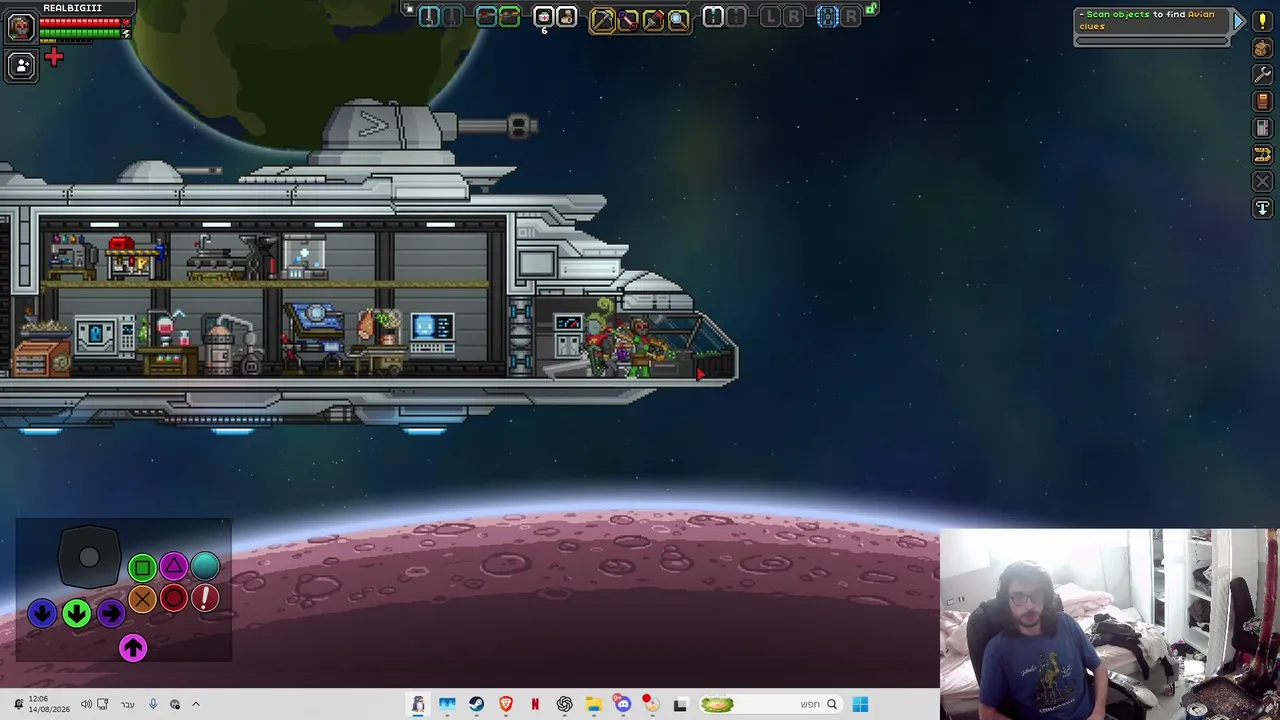Use the medkit hotbar item with count 6
The width and height of the screenshot is (1280, 720).
[x=543, y=17]
